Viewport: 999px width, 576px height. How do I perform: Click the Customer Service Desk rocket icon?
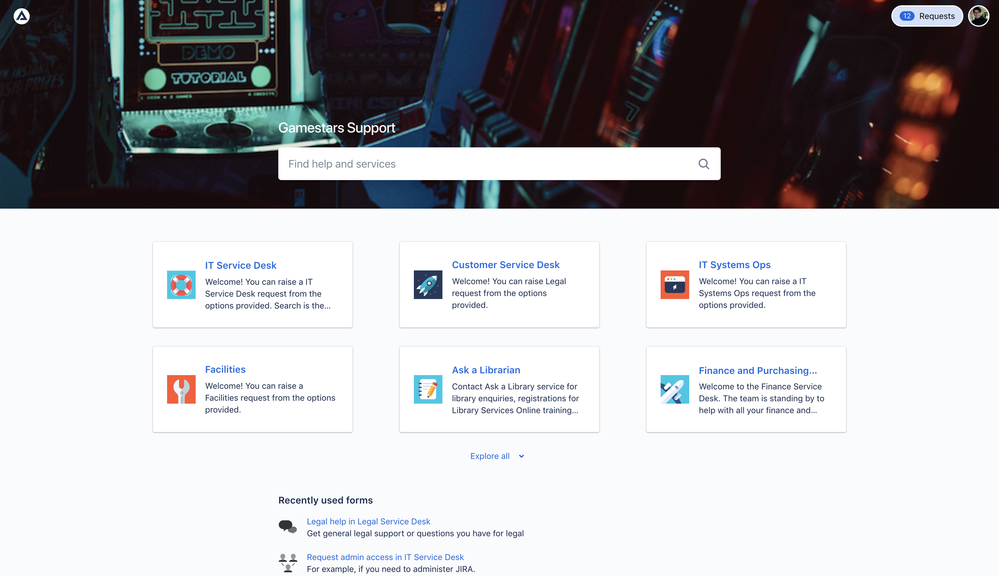[428, 284]
